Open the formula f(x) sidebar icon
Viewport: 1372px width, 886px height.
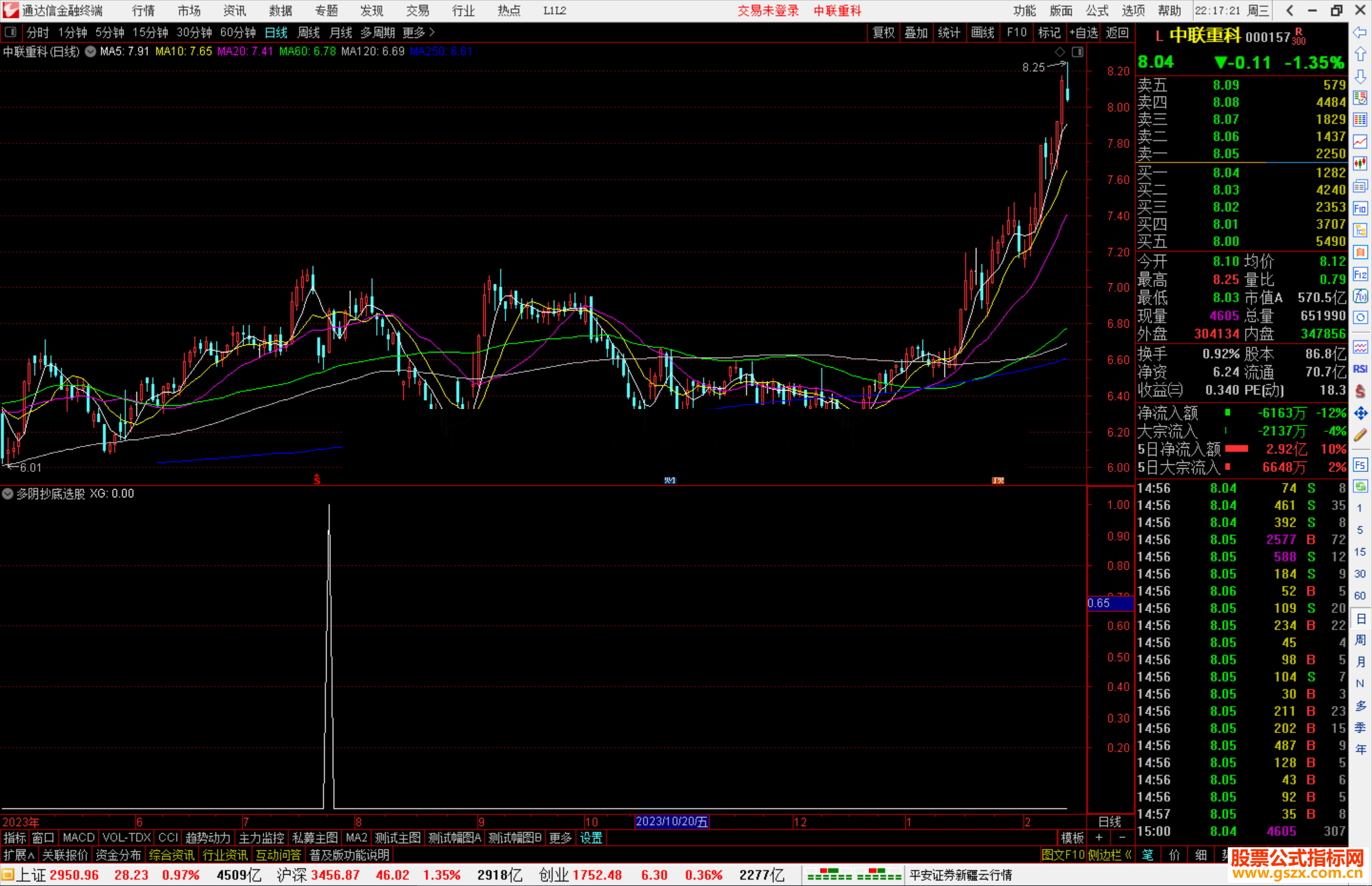click(x=1360, y=296)
